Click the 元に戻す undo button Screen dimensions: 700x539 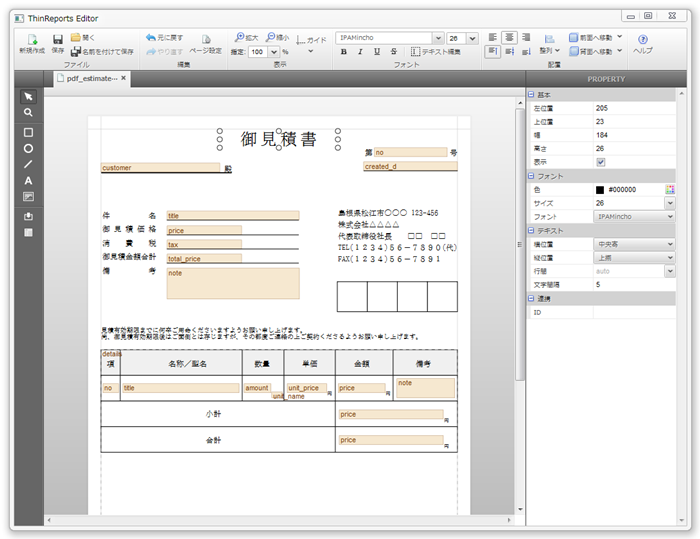click(x=163, y=36)
